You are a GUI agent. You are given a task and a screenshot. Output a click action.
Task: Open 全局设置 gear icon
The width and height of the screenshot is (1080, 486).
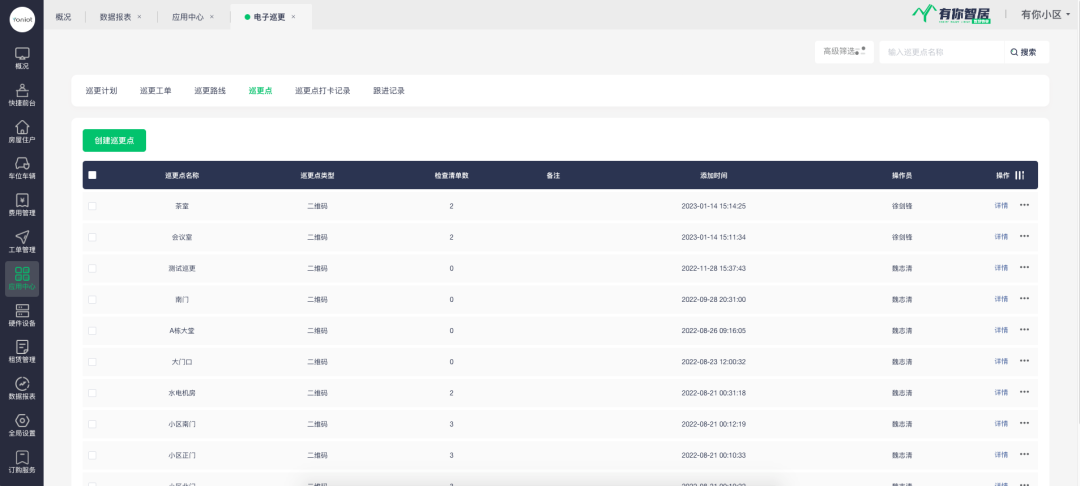[21, 425]
